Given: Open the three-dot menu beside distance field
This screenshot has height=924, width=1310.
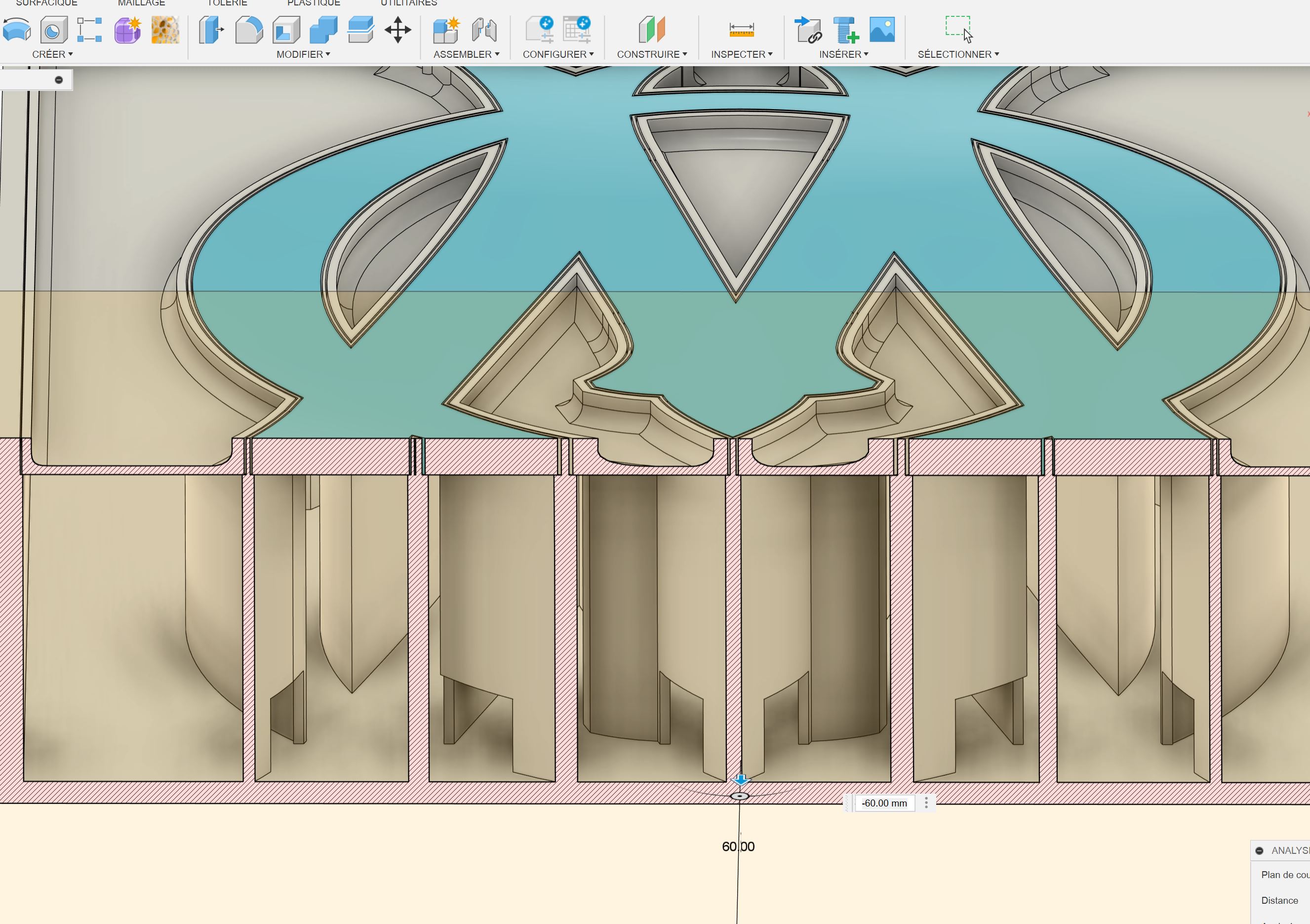Looking at the screenshot, I should 926,803.
